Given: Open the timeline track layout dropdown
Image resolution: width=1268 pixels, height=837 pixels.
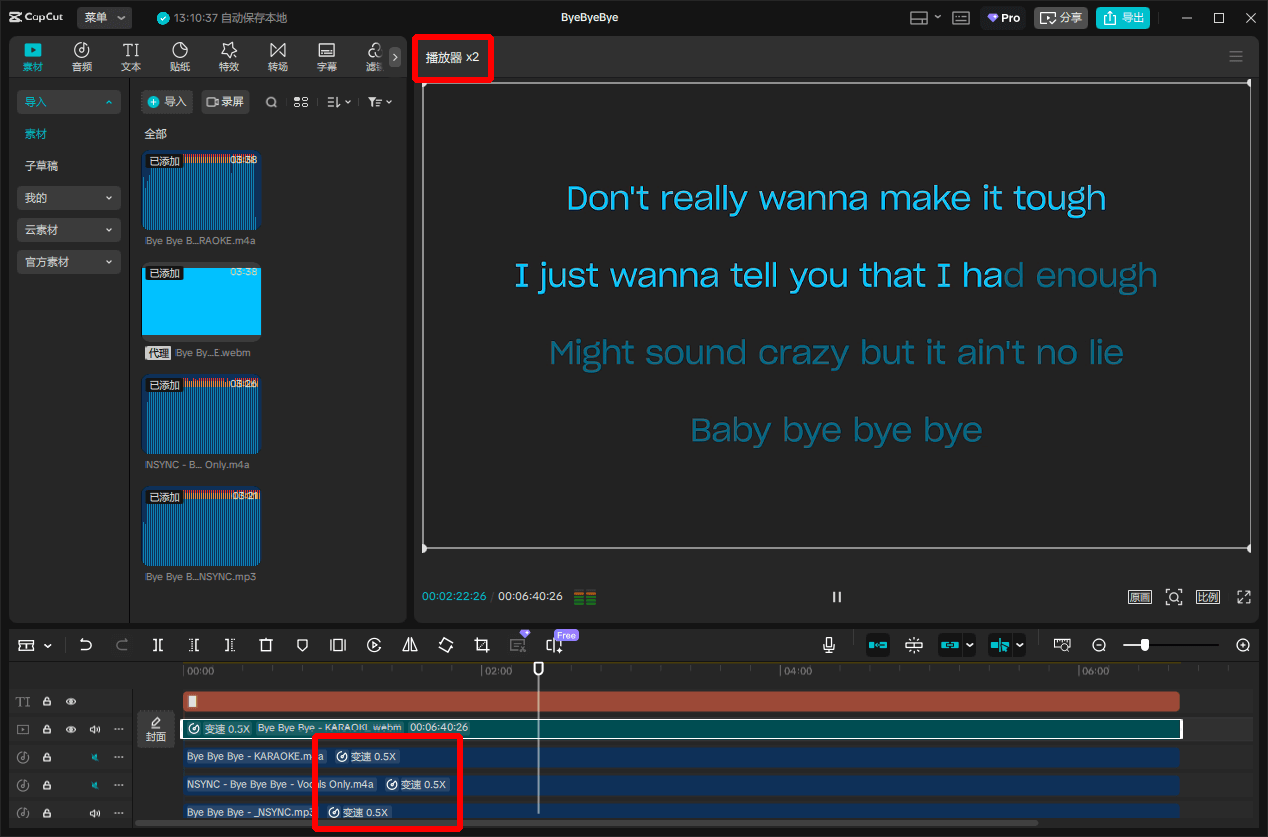Looking at the screenshot, I should pos(35,646).
